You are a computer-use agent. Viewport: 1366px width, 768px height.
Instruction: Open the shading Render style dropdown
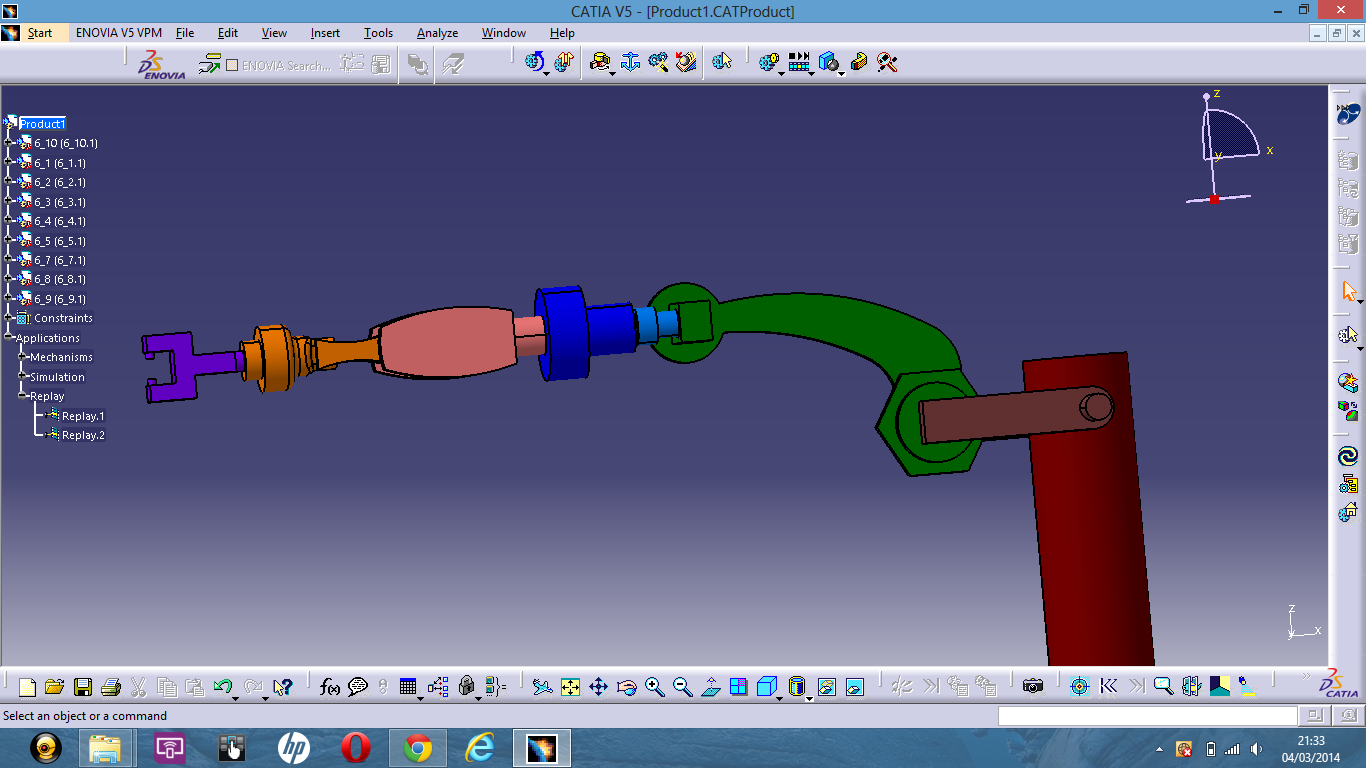coord(809,697)
